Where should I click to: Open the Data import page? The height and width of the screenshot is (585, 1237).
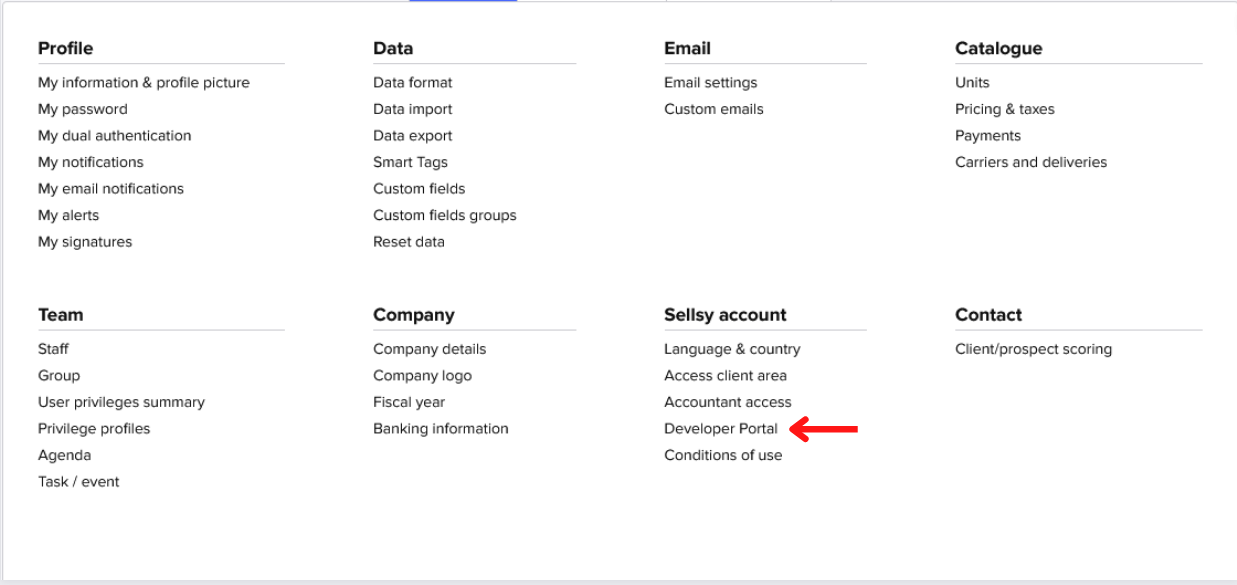[x=412, y=109]
